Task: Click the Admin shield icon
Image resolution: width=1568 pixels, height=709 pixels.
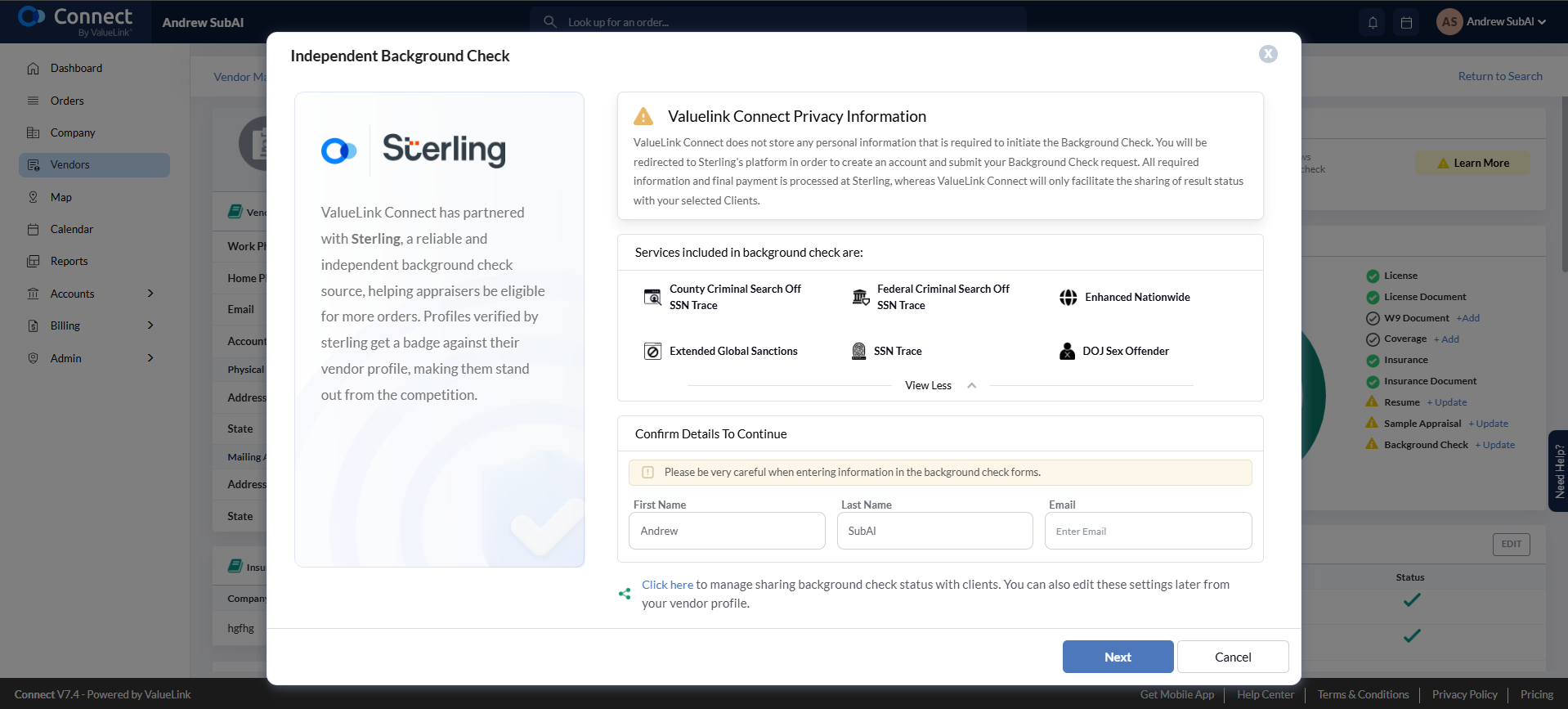Action: click(34, 358)
